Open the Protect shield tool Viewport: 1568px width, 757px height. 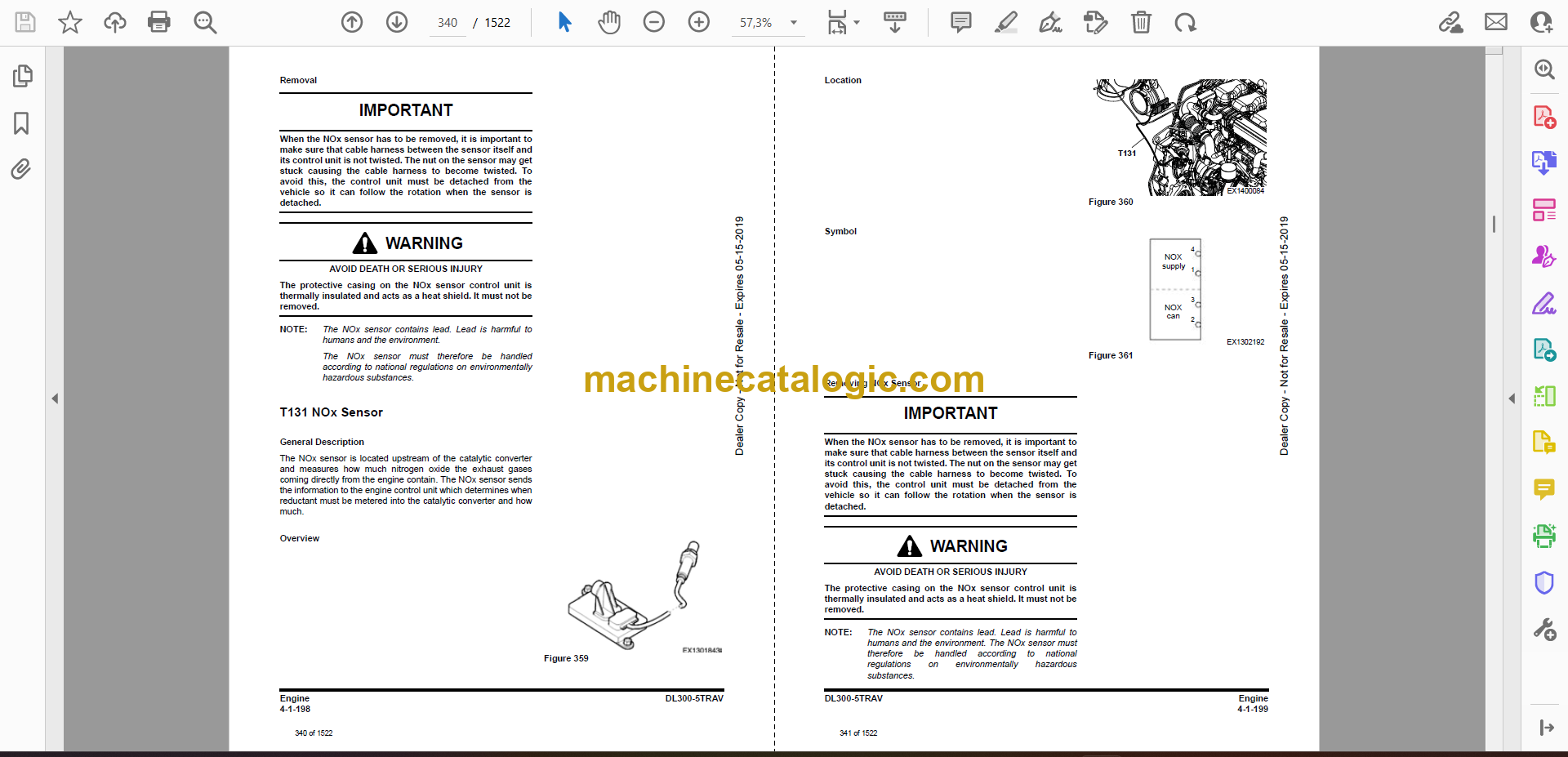[1544, 582]
